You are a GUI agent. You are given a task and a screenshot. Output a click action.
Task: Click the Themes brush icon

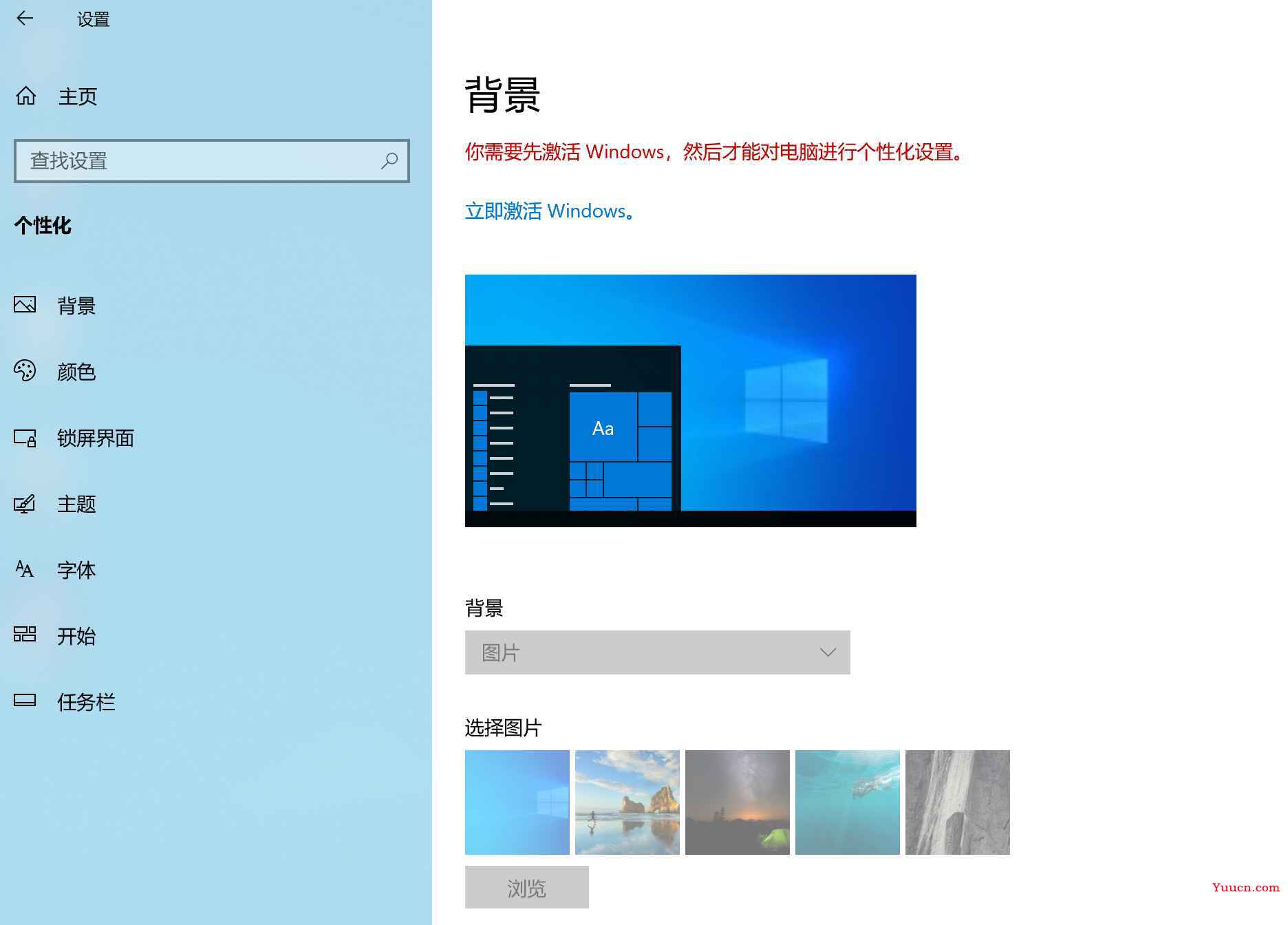pyautogui.click(x=25, y=504)
